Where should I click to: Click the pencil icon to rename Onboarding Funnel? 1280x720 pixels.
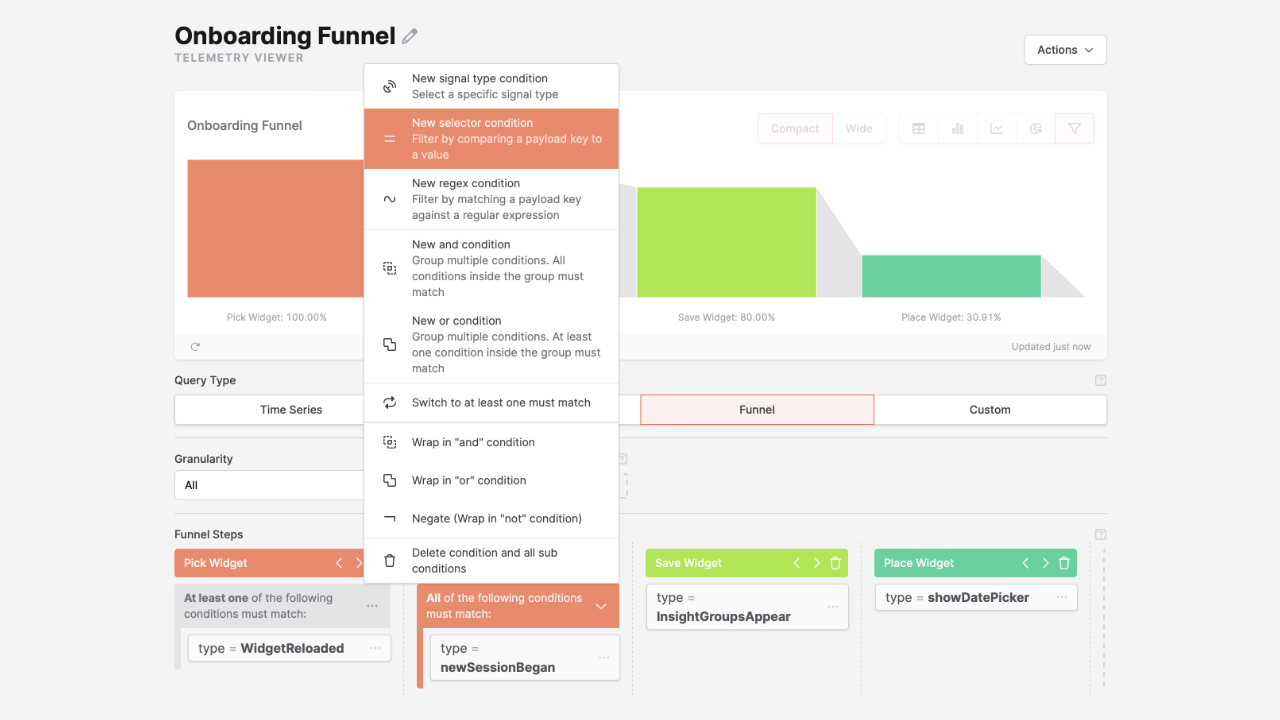tap(409, 36)
